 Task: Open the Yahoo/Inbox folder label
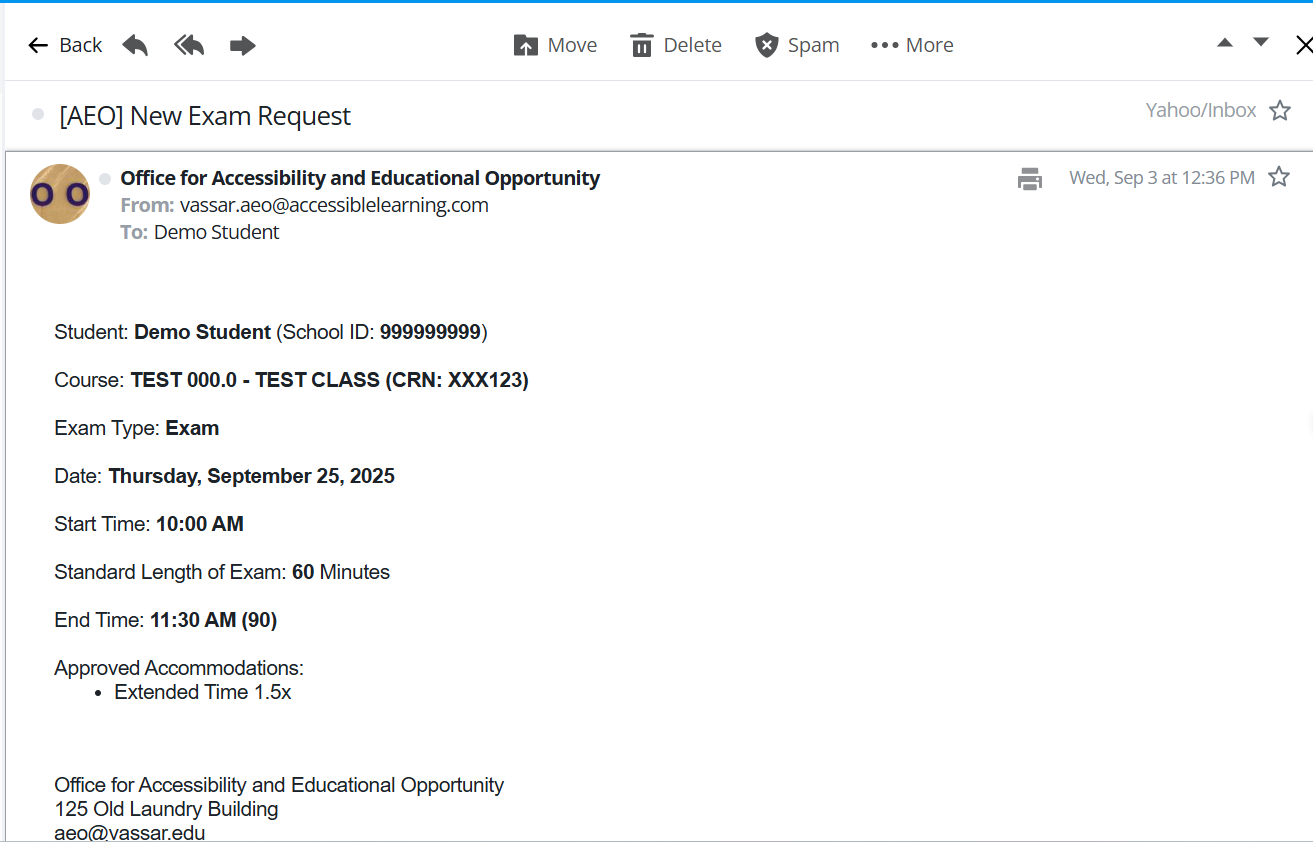click(1201, 110)
